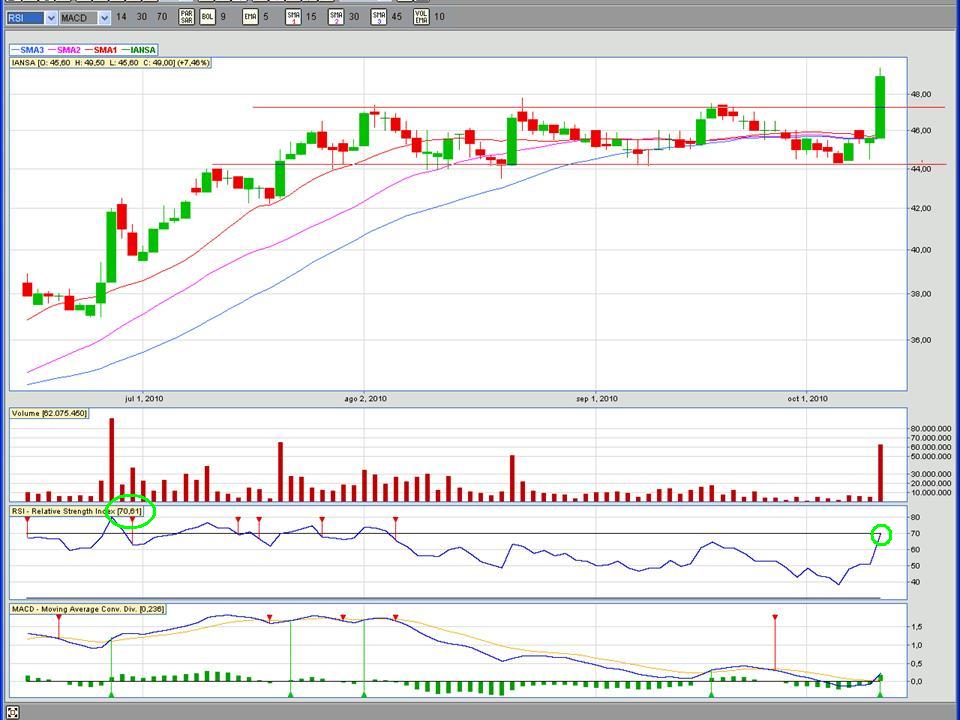Screen dimensions: 960x720
Task: Click the fullscreen icon in bottom-left corner
Action: (x=14, y=712)
